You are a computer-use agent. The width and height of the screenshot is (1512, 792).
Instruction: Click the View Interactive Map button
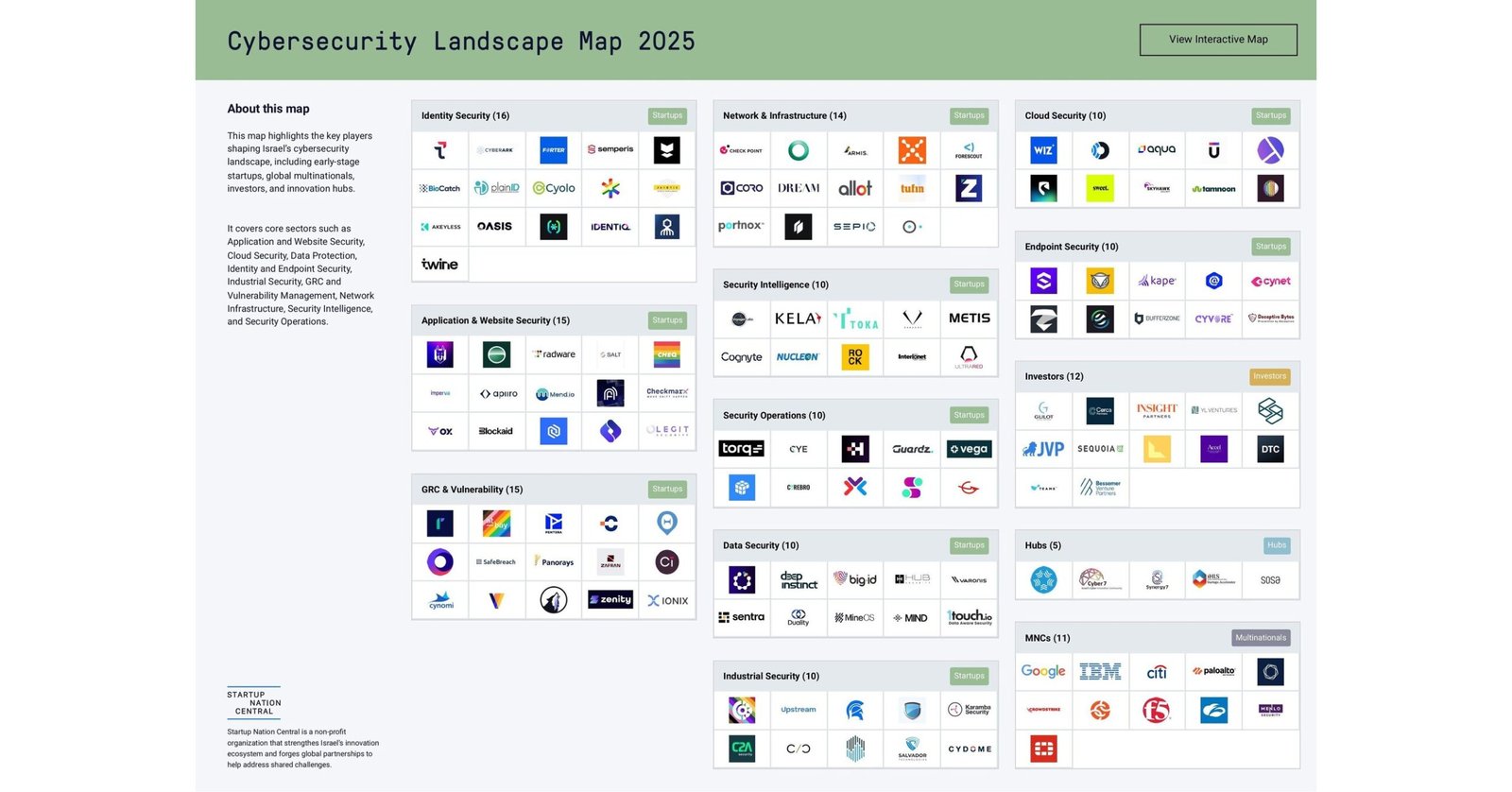click(1217, 40)
